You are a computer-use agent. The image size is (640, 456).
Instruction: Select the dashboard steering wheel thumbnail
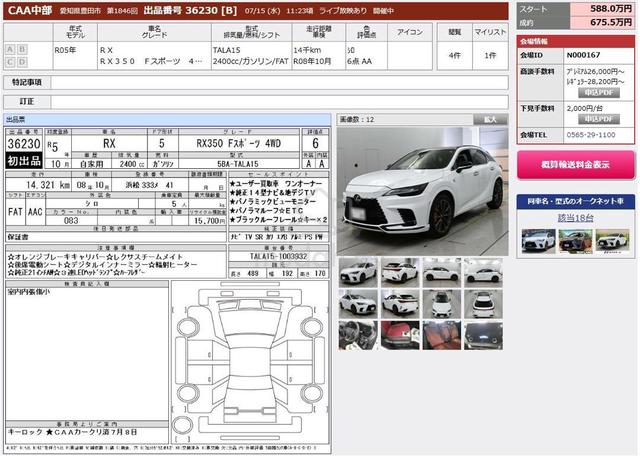[x=358, y=335]
